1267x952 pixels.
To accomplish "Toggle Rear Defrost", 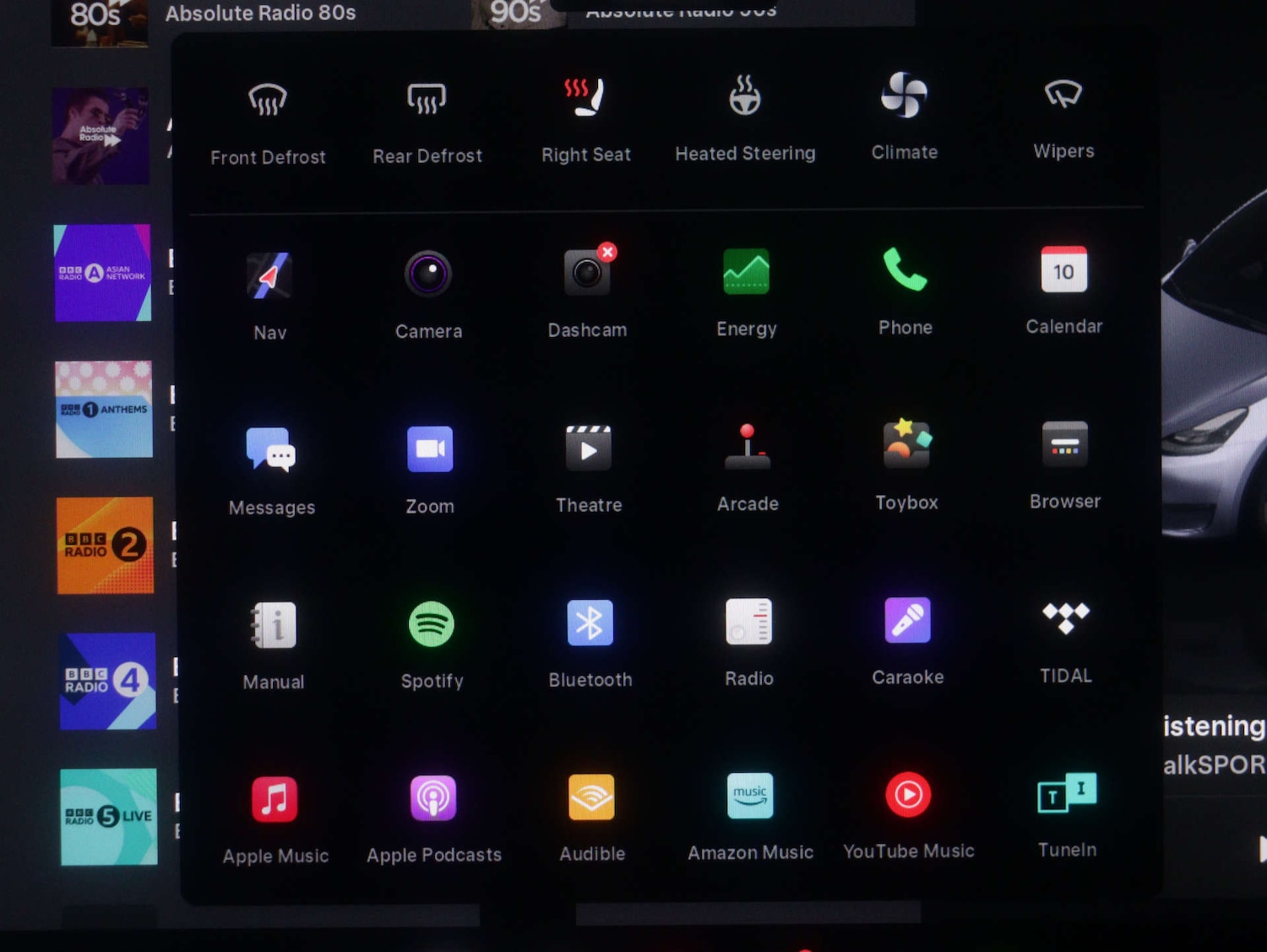I will point(427,100).
